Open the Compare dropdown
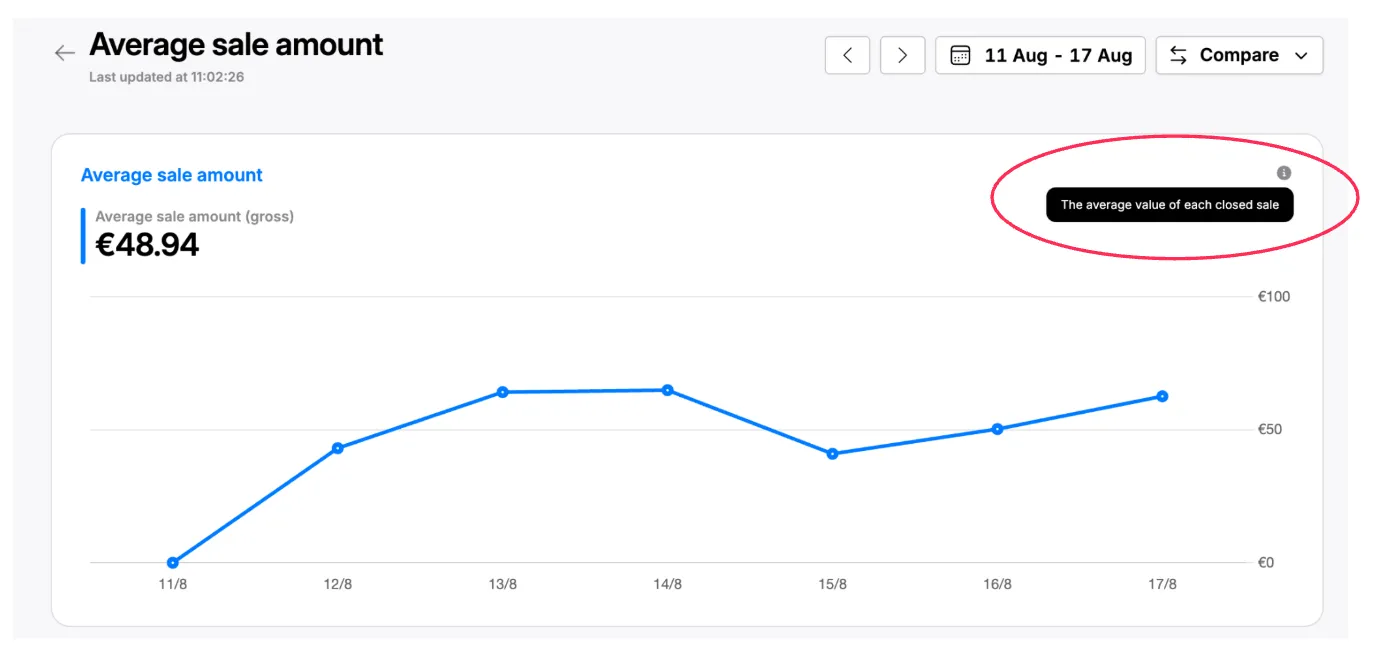The width and height of the screenshot is (1398, 652). (x=1239, y=55)
